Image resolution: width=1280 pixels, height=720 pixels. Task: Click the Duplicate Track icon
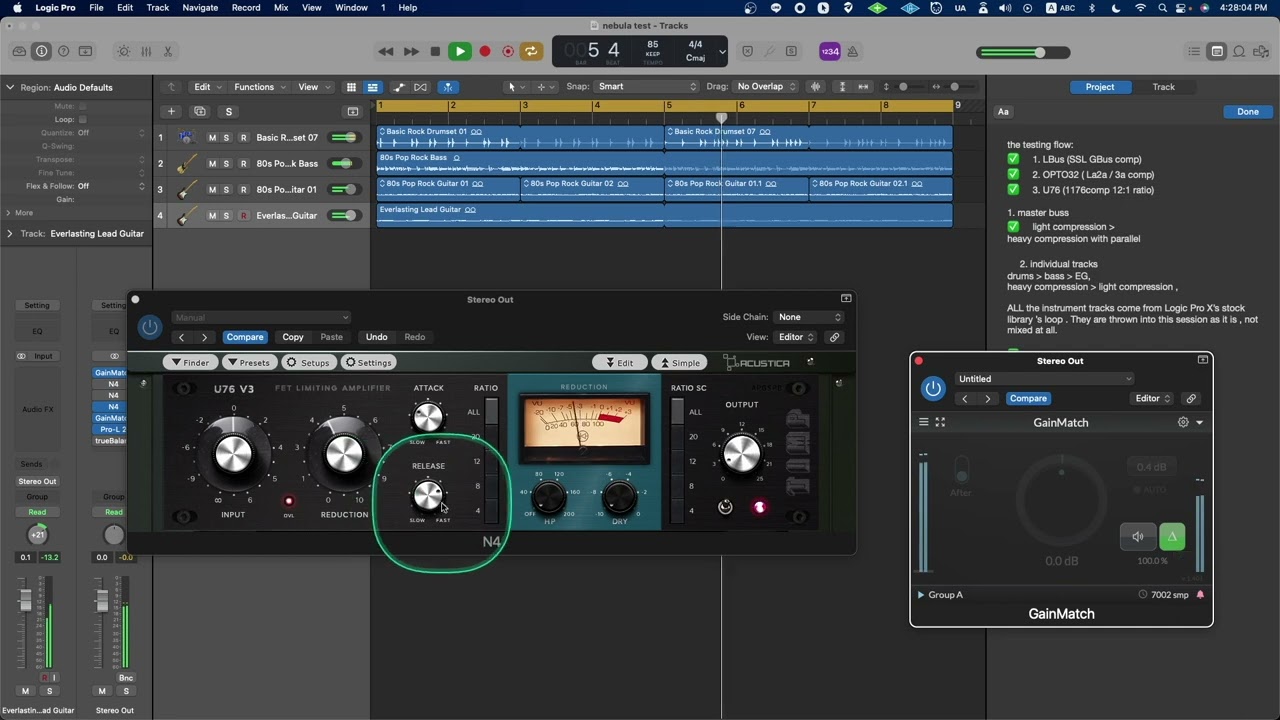tap(200, 111)
